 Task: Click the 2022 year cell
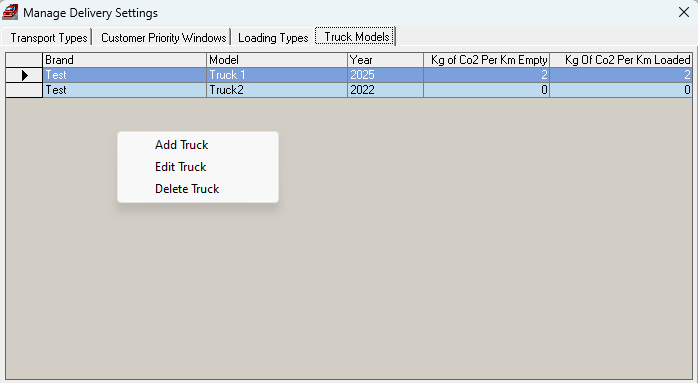386,90
